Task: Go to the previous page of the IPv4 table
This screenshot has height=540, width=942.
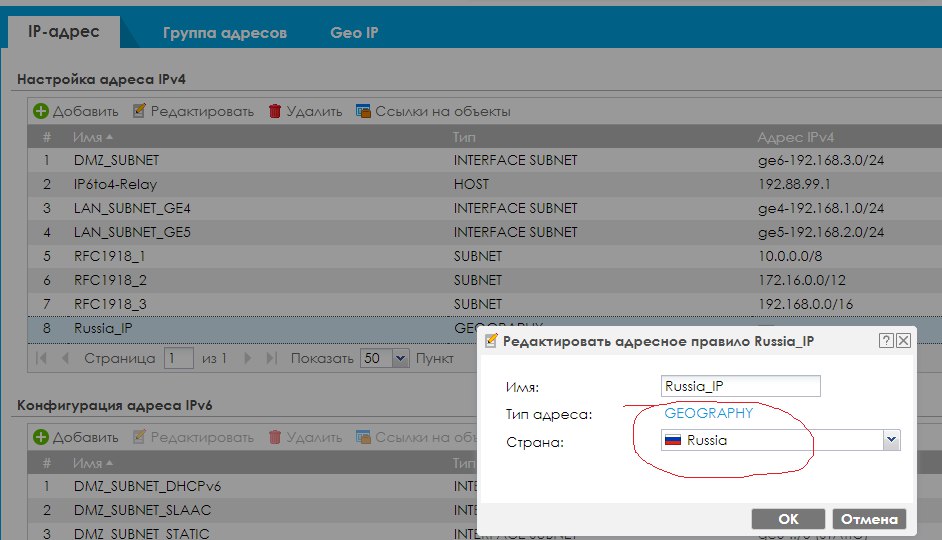Action: 65,359
